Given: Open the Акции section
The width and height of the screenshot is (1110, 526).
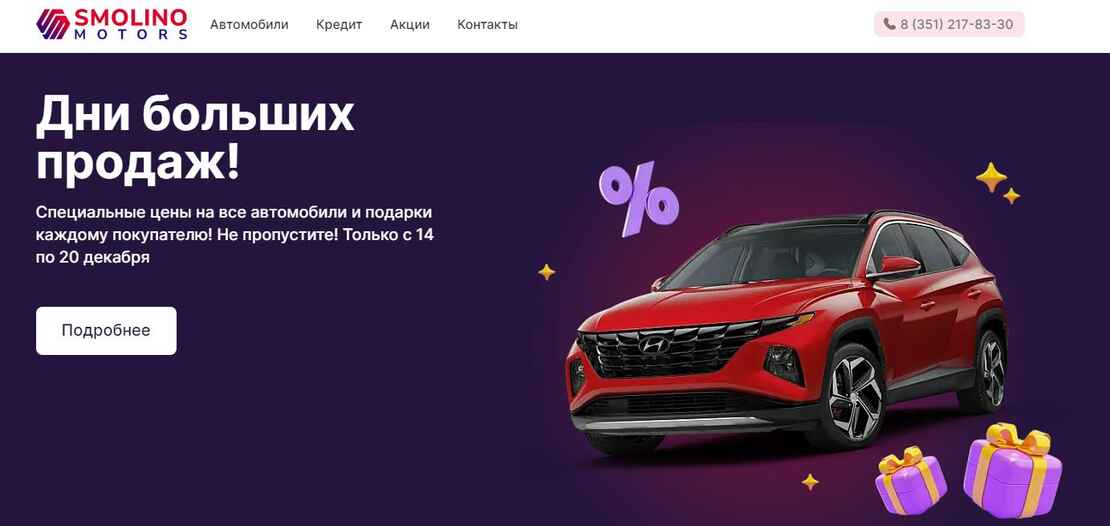Looking at the screenshot, I should (410, 25).
